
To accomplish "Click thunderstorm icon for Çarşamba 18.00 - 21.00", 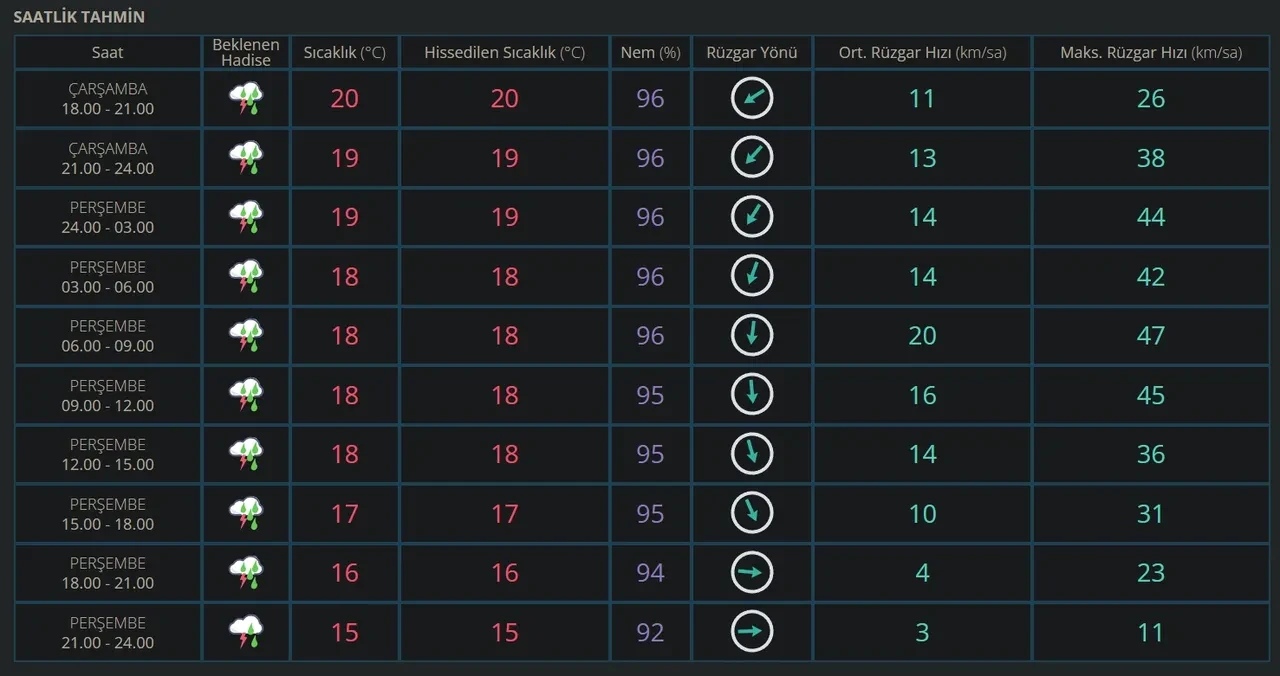I will (246, 98).
